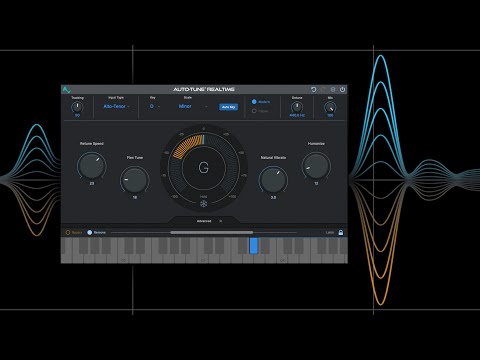Click the Hold snowflake icon

tap(203, 203)
